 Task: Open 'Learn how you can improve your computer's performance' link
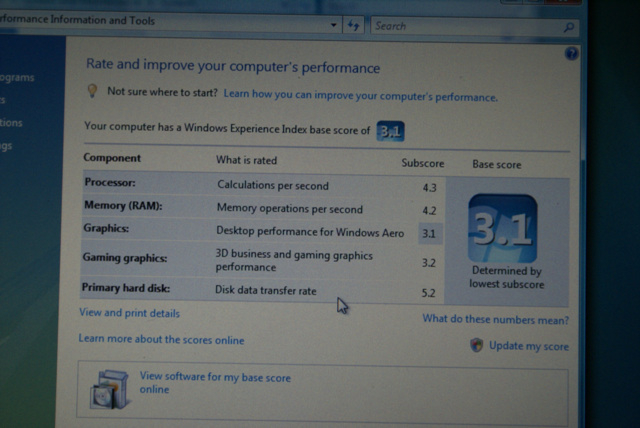point(360,95)
